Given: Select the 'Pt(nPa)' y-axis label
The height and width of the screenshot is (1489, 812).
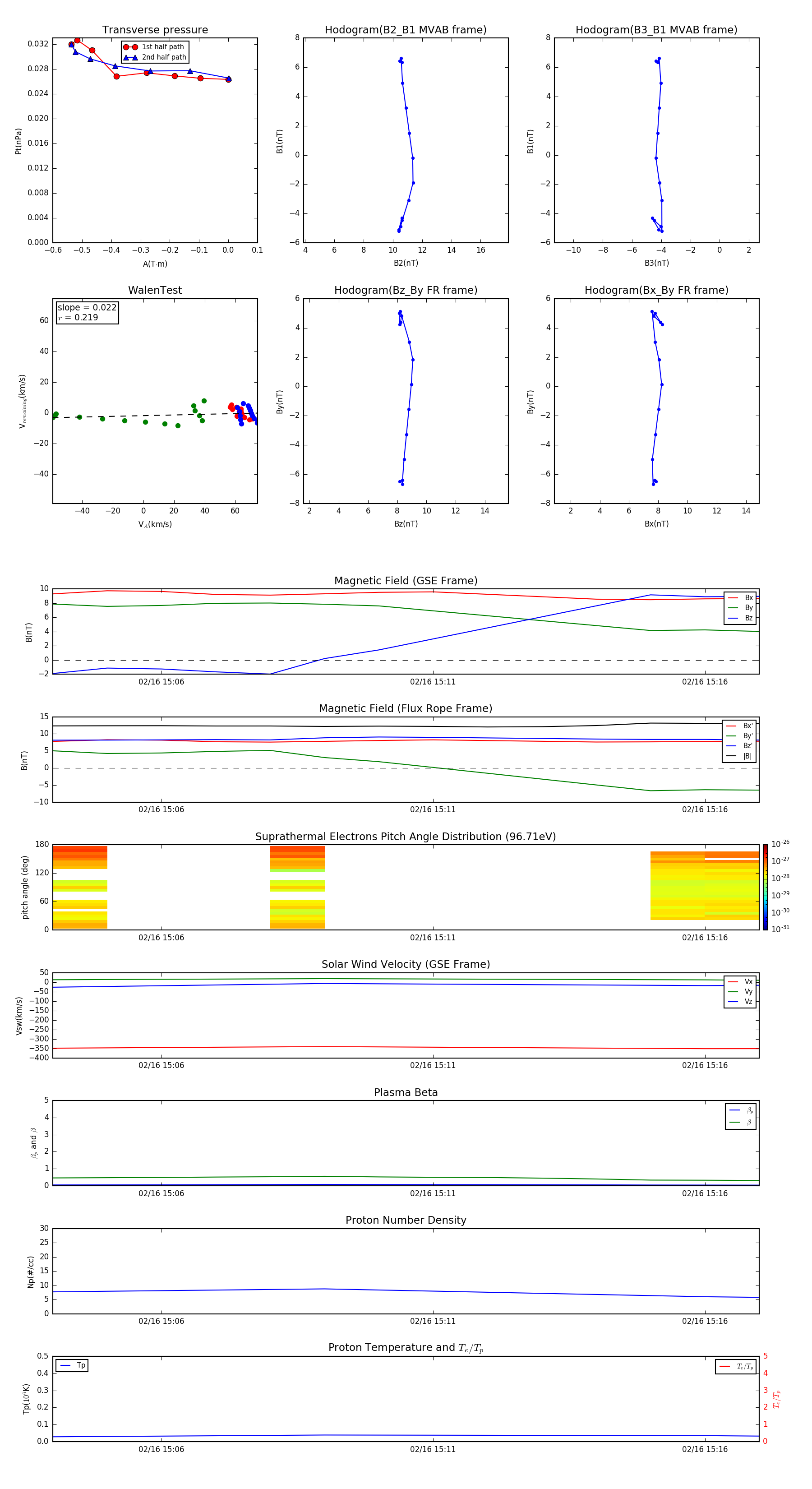Looking at the screenshot, I should pyautogui.click(x=18, y=140).
